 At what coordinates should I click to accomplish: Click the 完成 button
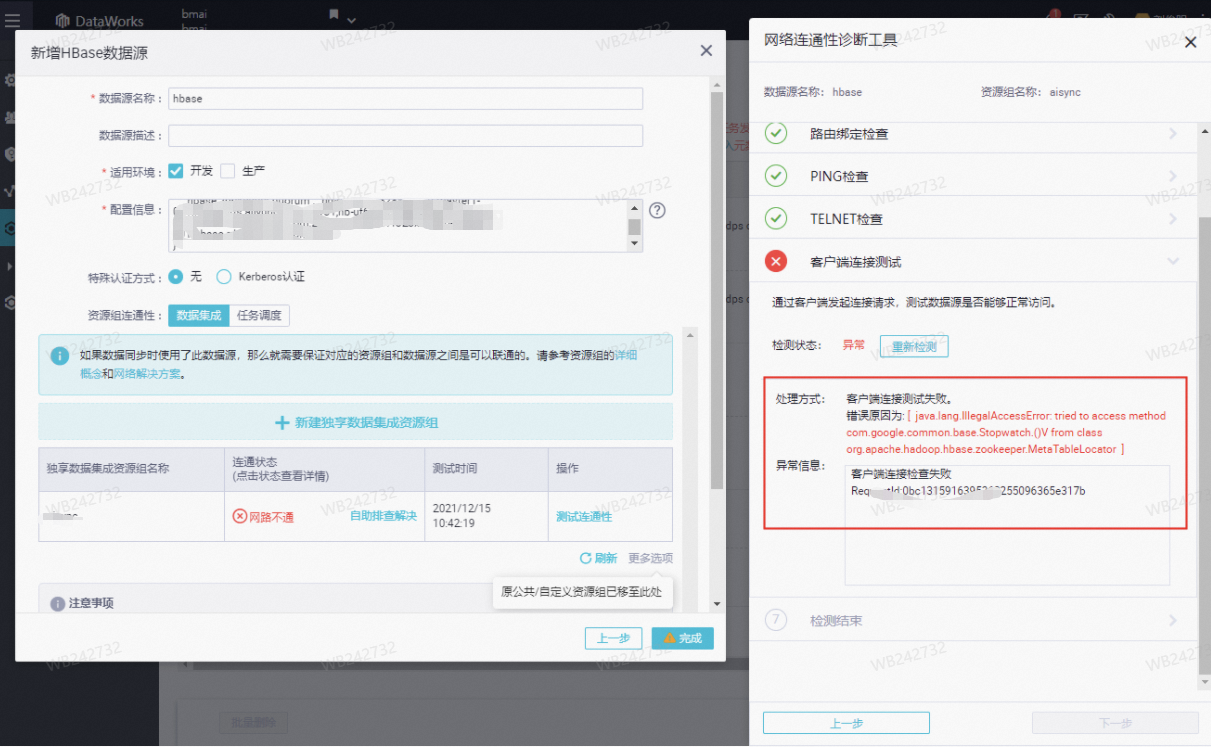pyautogui.click(x=682, y=638)
